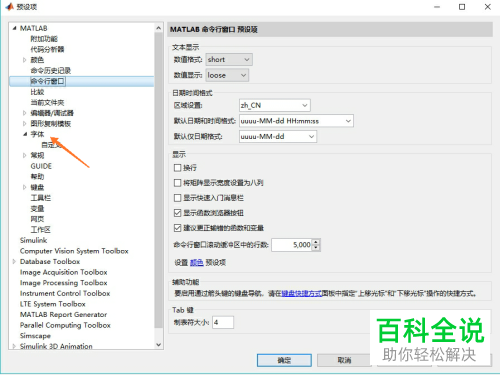Select Parallel Computing Toolbox
The image size is (500, 375).
(65, 325)
